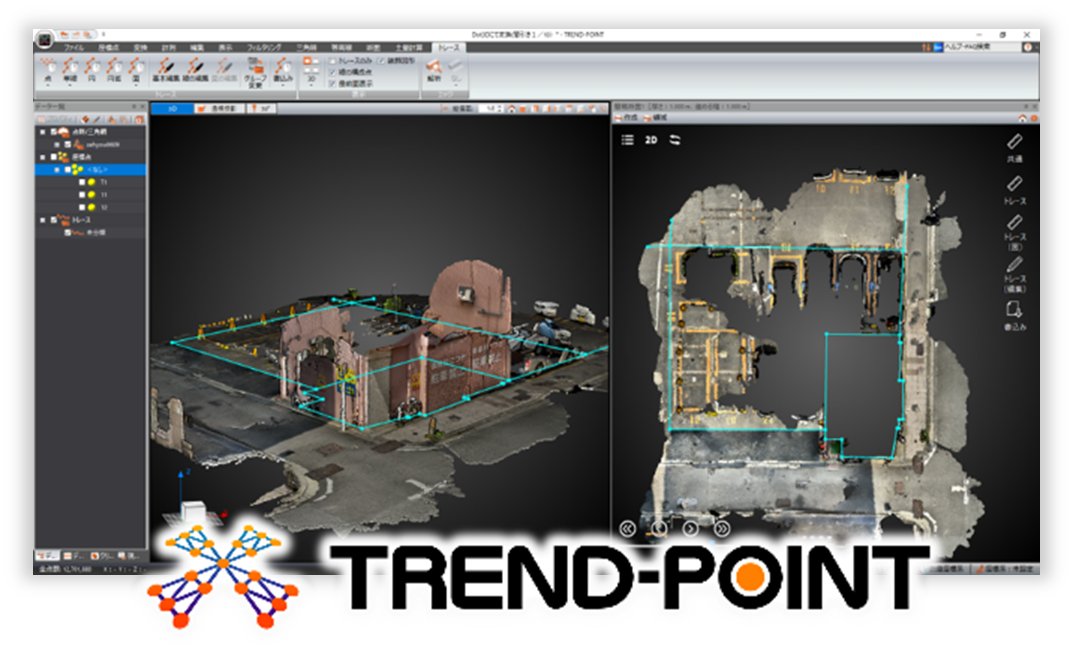This screenshot has width=1073, height=652.
Task: Select the 円弧 arc trace tool
Action: click(x=114, y=70)
